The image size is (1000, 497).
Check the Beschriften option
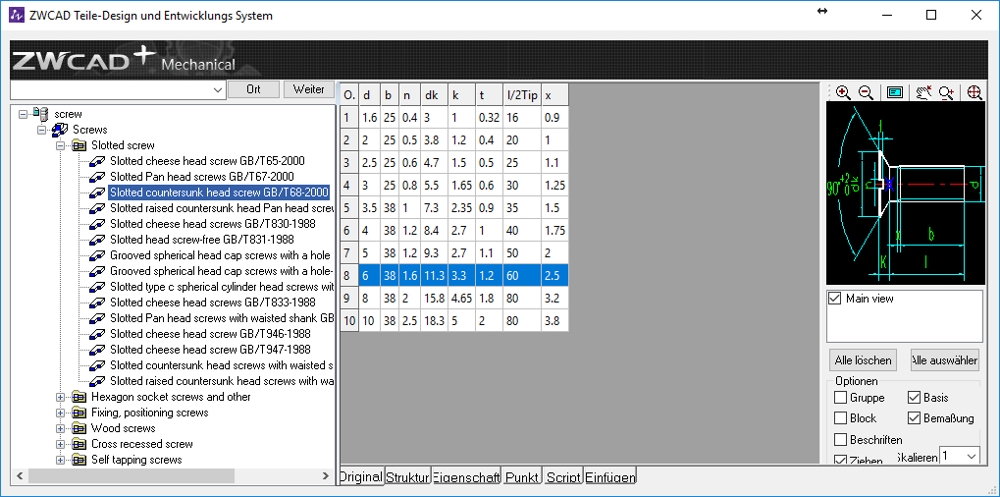click(841, 440)
